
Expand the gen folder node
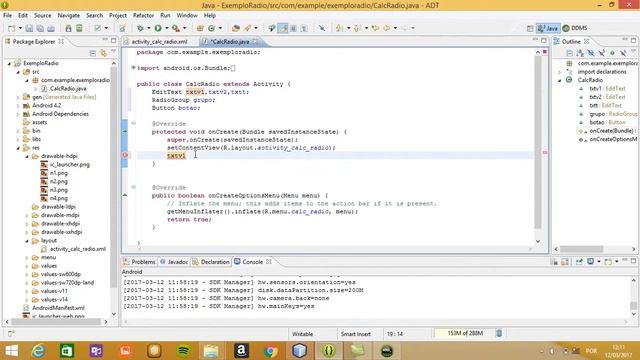(18, 97)
